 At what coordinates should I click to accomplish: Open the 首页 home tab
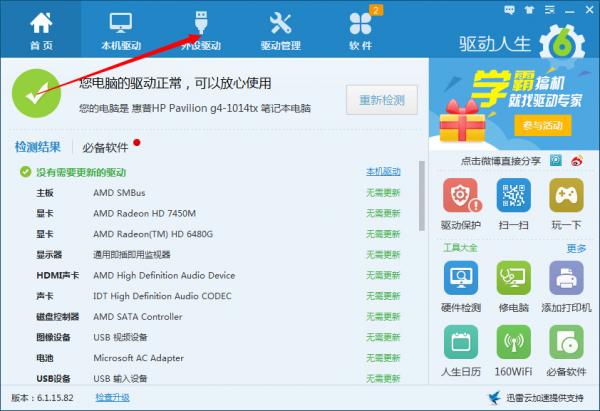coord(41,29)
